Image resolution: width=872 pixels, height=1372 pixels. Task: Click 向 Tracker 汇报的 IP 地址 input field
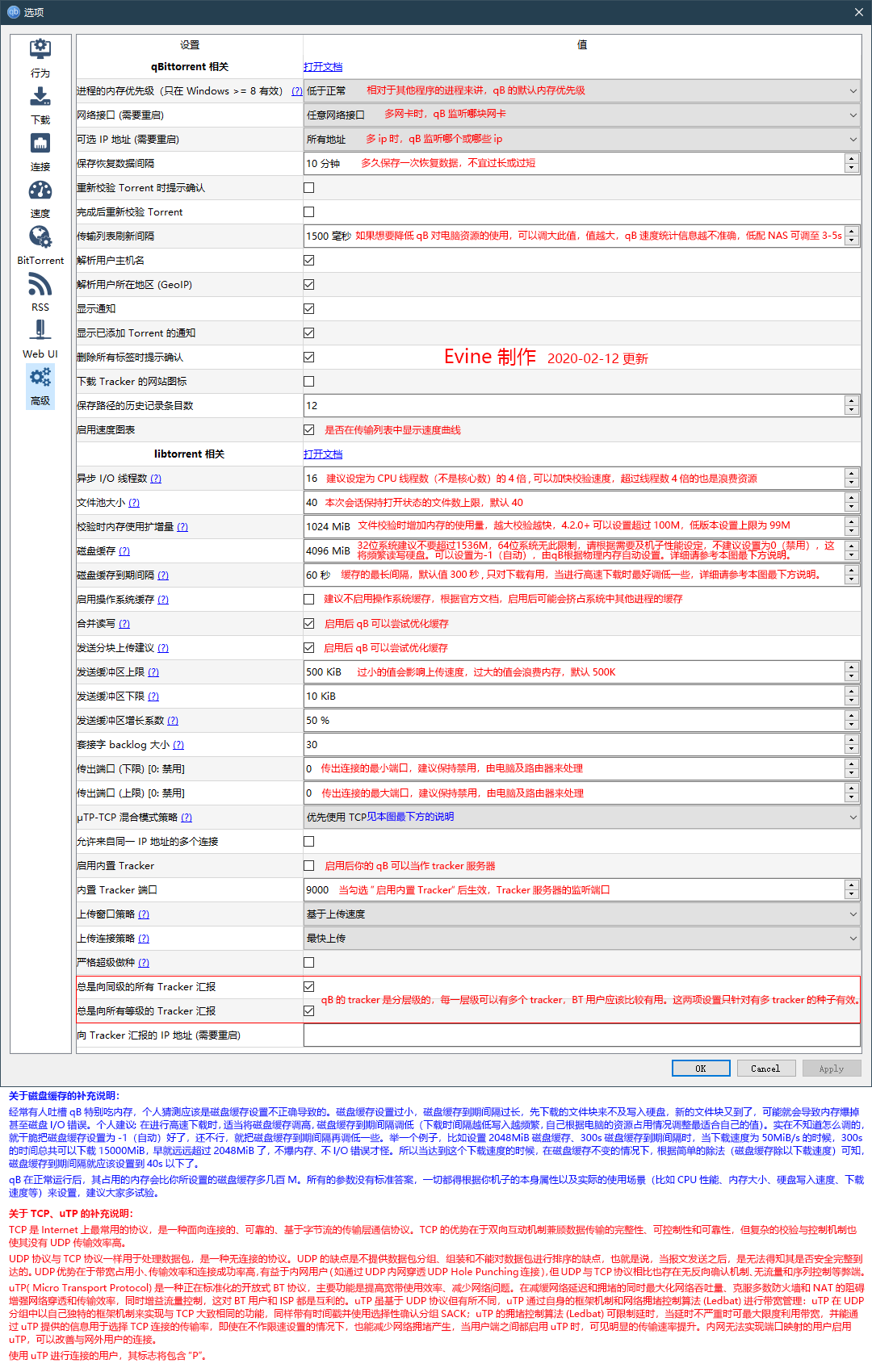(581, 1035)
